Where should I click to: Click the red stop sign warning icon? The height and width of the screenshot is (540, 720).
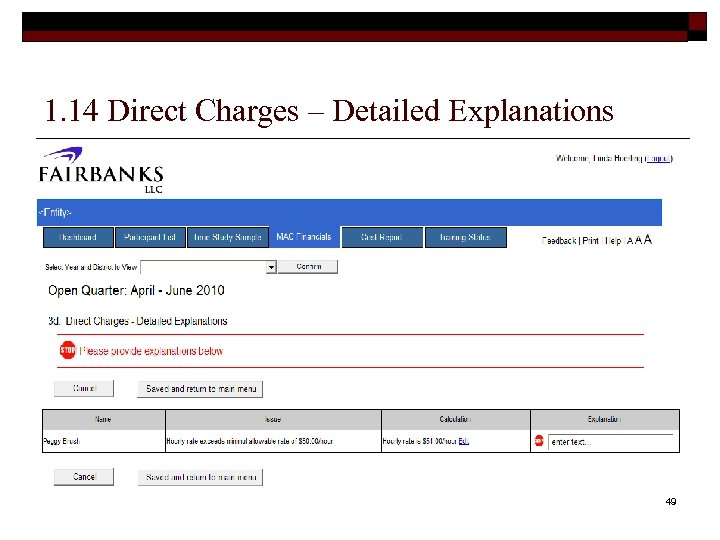point(68,350)
